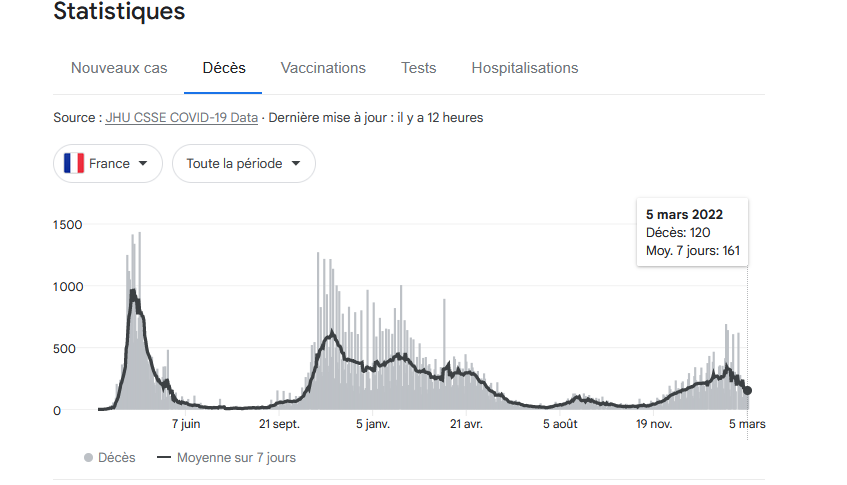Click the 19 nov. x-axis label
Viewport: 847px width, 485px height.
[654, 424]
